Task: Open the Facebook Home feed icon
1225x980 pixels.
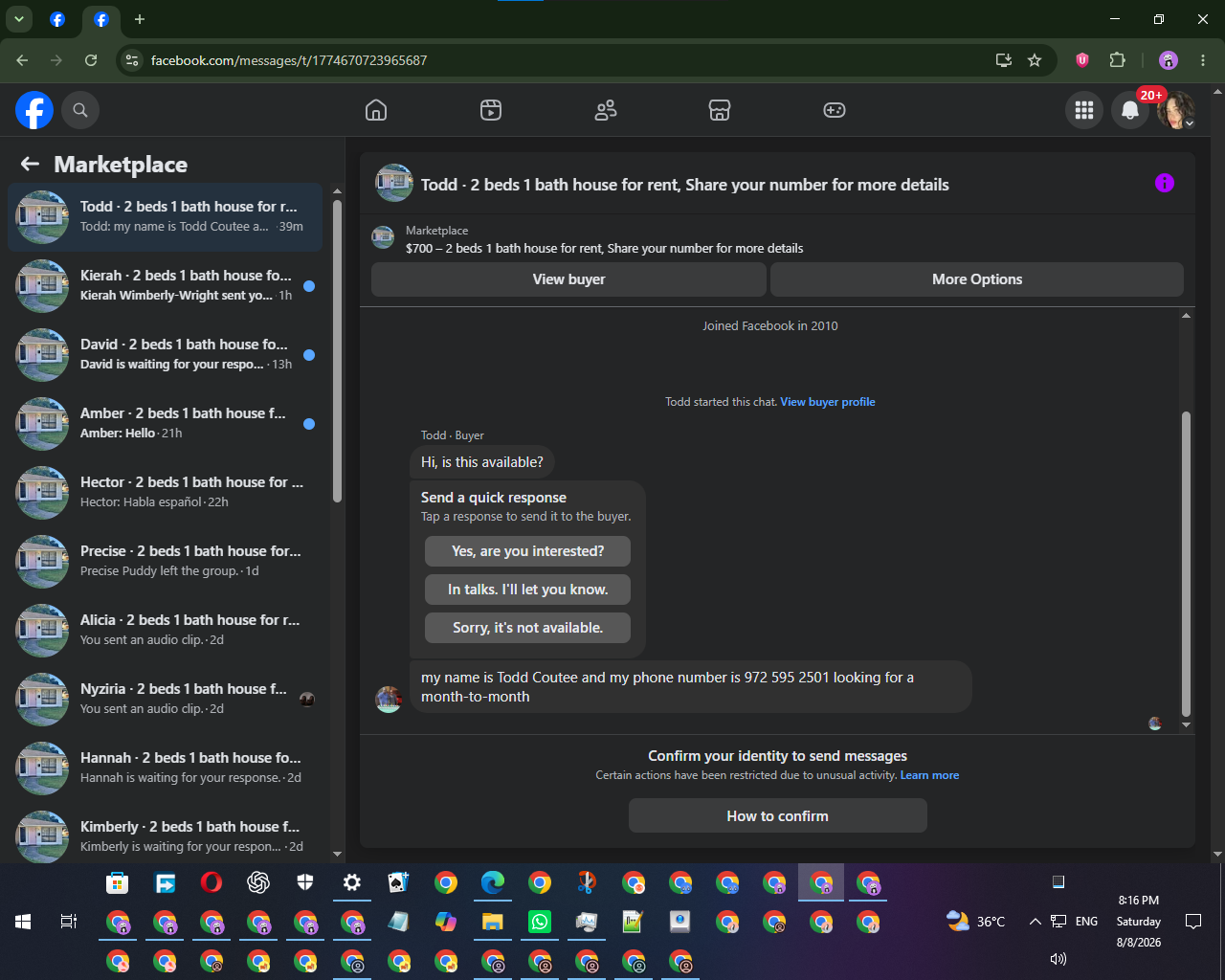Action: pos(376,110)
